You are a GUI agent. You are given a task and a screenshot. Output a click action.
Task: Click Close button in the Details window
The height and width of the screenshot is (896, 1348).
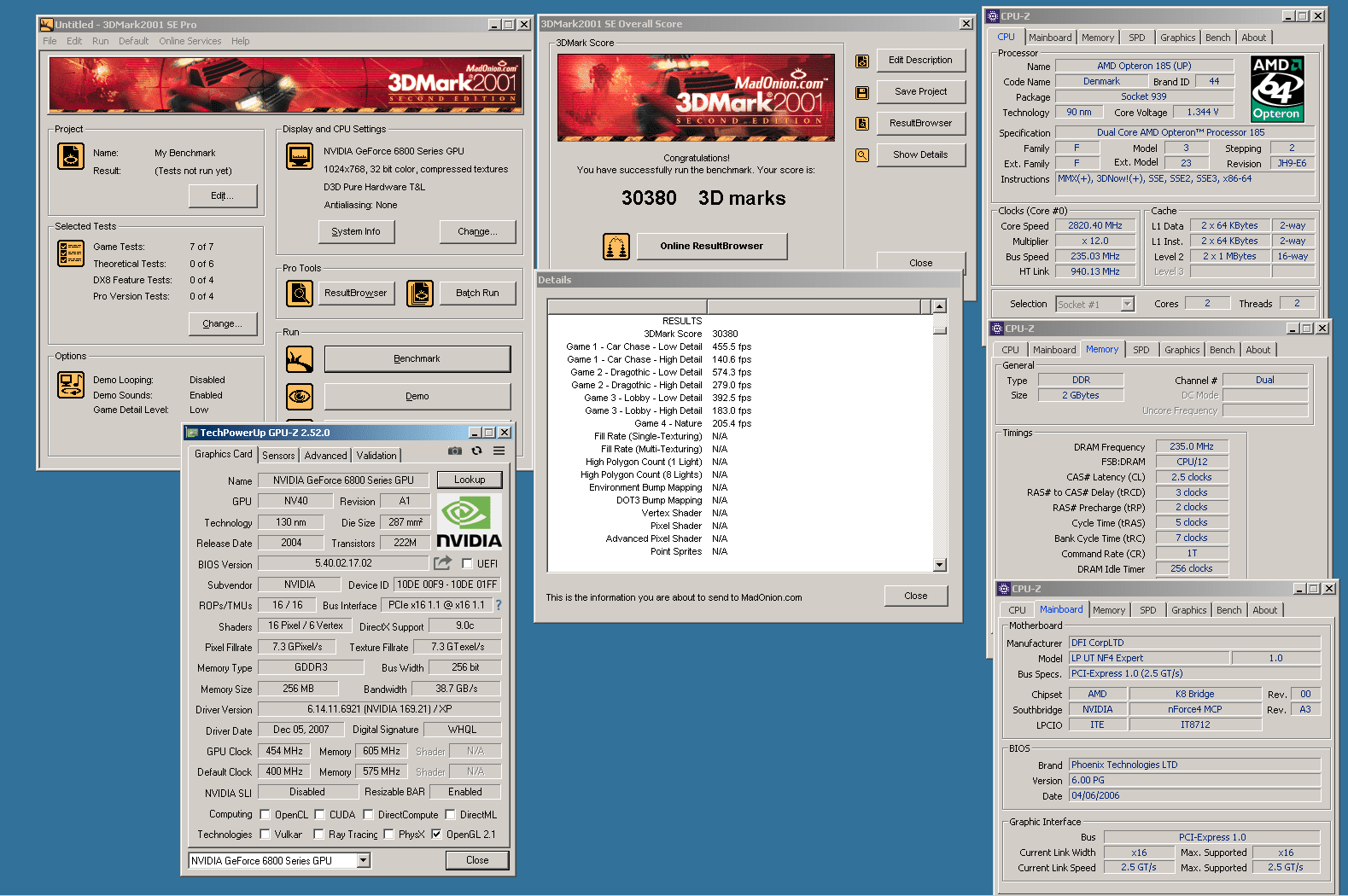[916, 596]
